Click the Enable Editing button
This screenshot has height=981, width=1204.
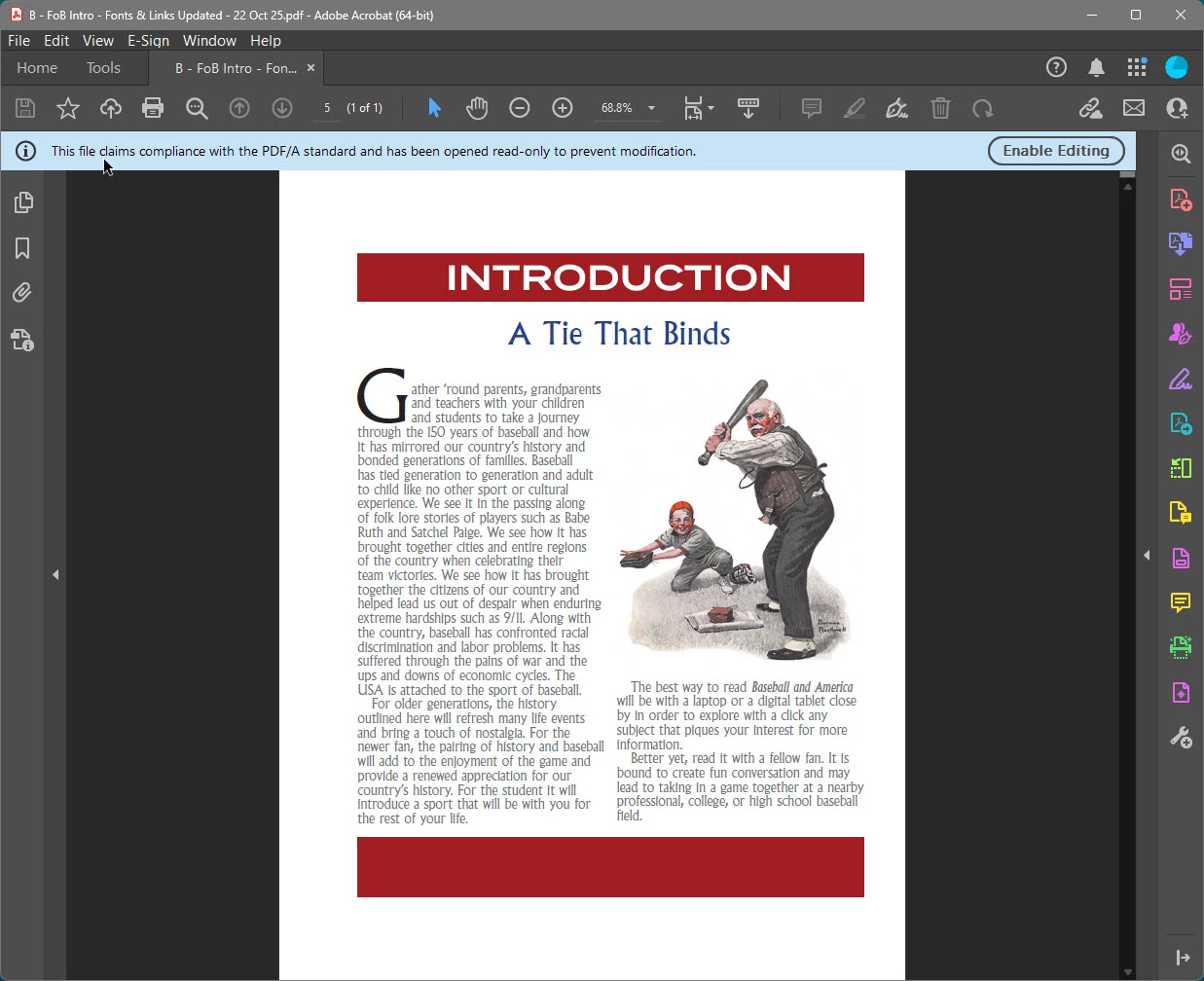pos(1056,151)
